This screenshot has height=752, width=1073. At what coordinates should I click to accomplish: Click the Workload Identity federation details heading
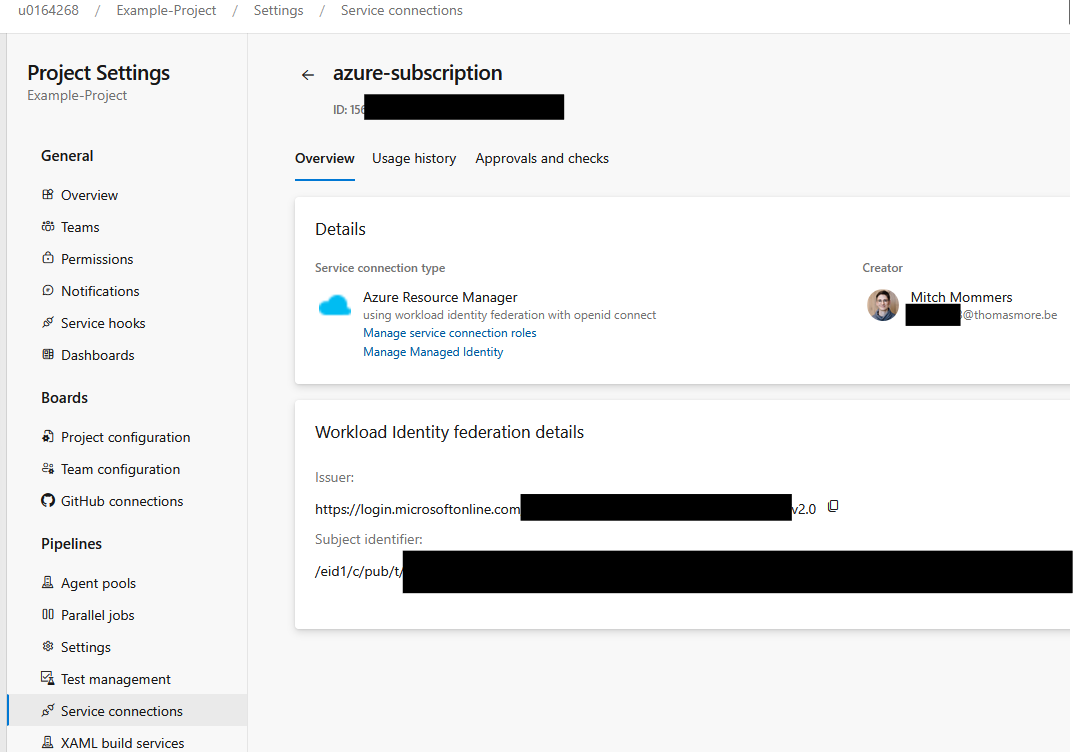click(450, 432)
